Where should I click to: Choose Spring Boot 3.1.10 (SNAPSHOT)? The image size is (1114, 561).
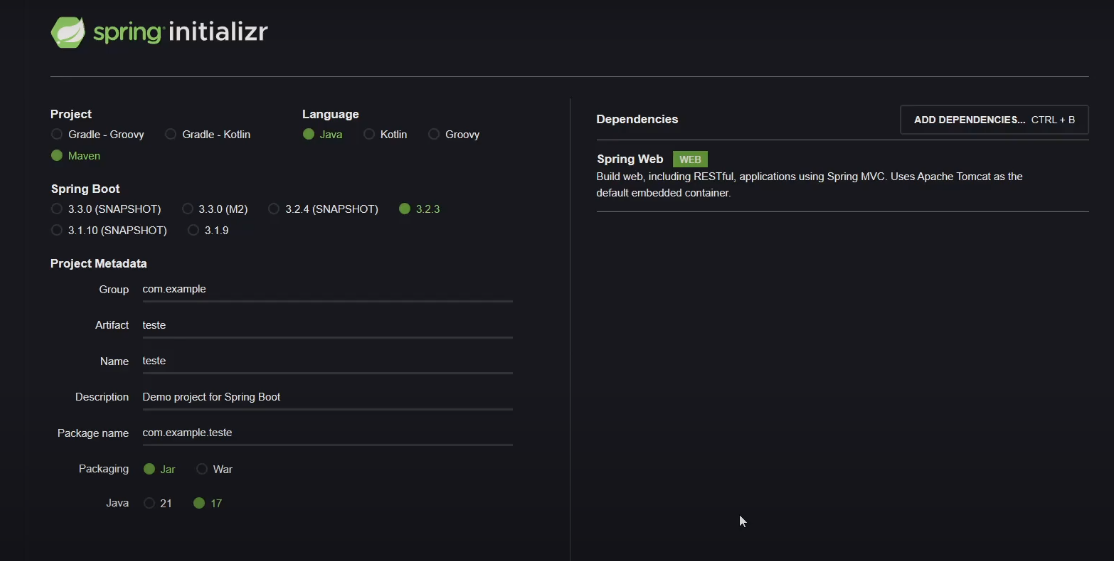(109, 230)
